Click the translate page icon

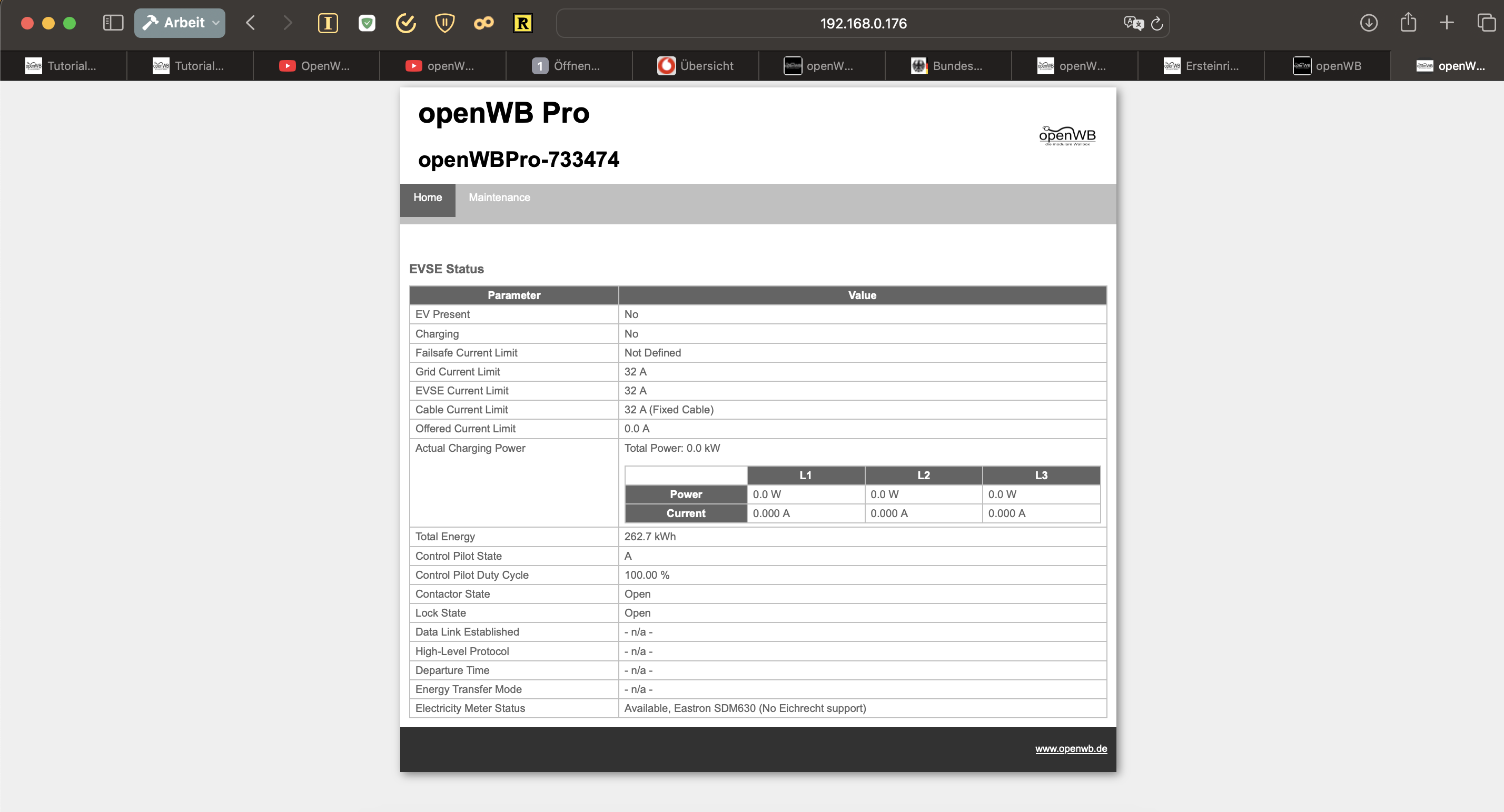1133,23
